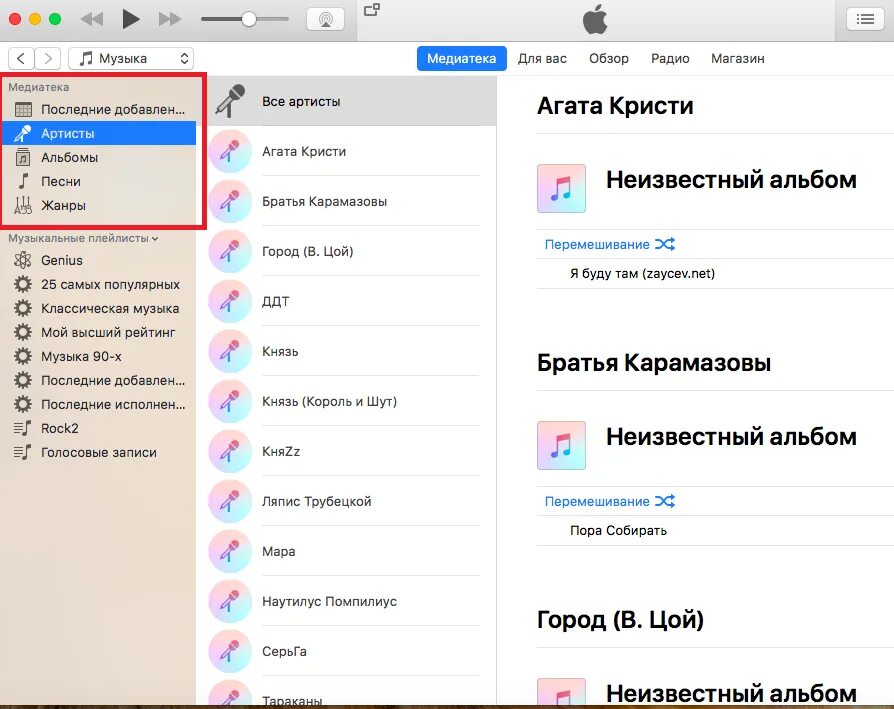This screenshot has width=894, height=709.
Task: Switch to the Медиатека tab
Action: 461,59
